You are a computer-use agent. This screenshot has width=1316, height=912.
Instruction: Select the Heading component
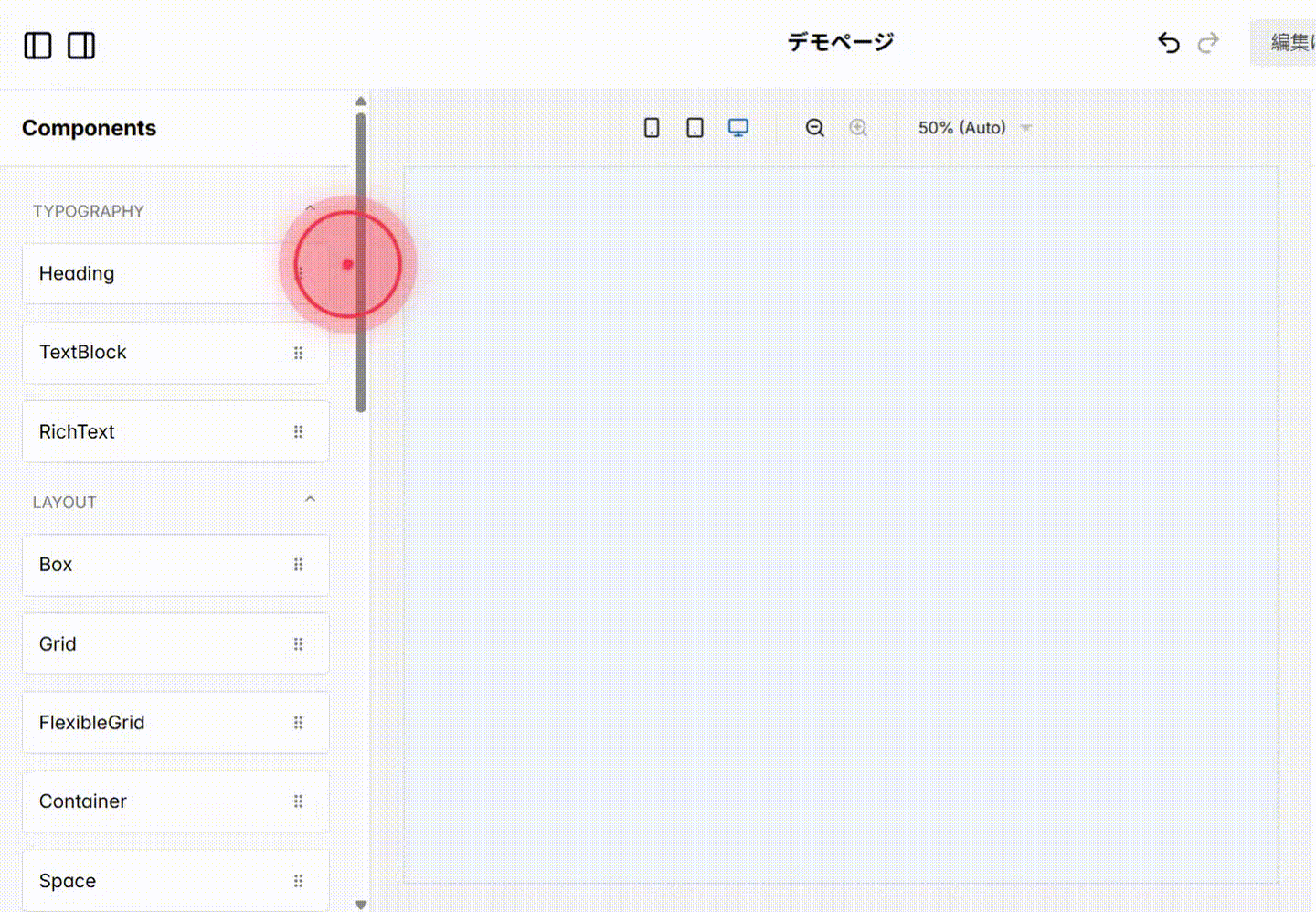[x=137, y=273]
